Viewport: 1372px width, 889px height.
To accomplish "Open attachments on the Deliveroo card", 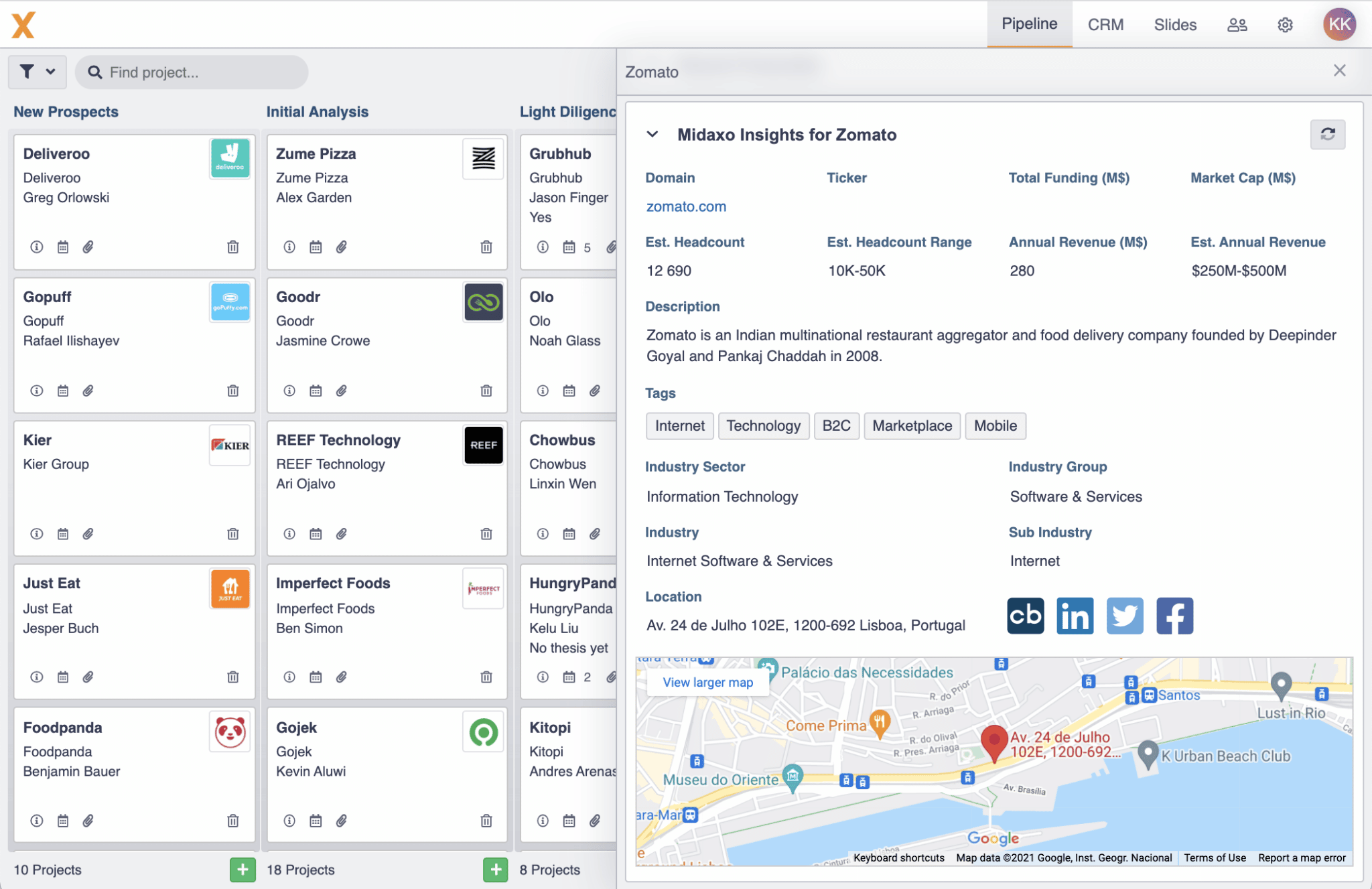I will click(88, 247).
